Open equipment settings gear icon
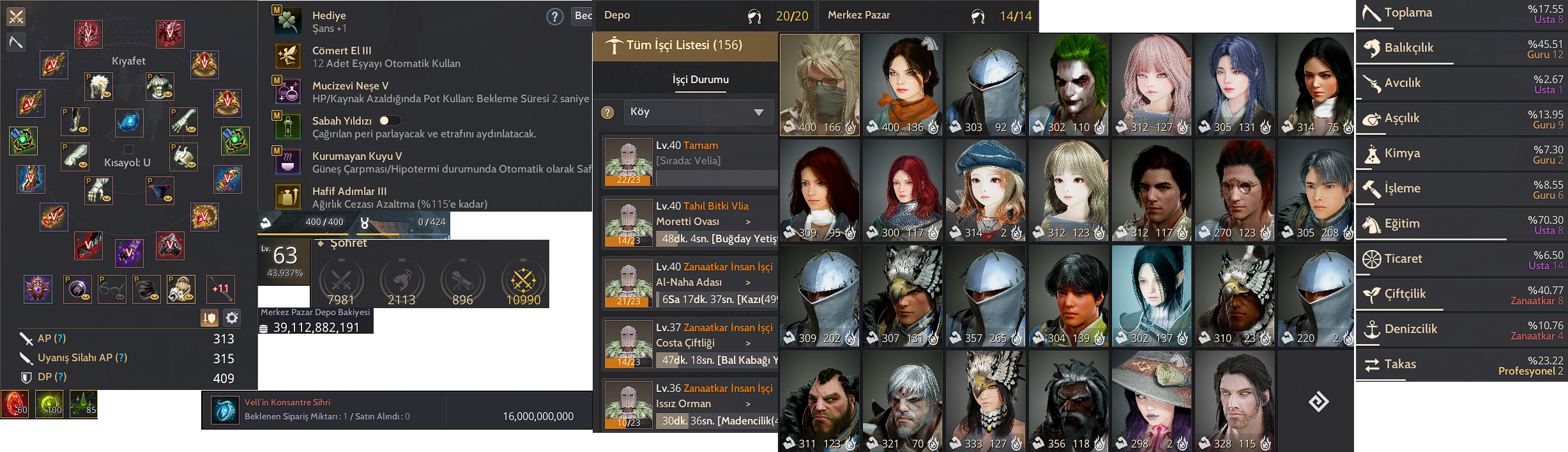This screenshot has height=452, width=1568. click(232, 318)
